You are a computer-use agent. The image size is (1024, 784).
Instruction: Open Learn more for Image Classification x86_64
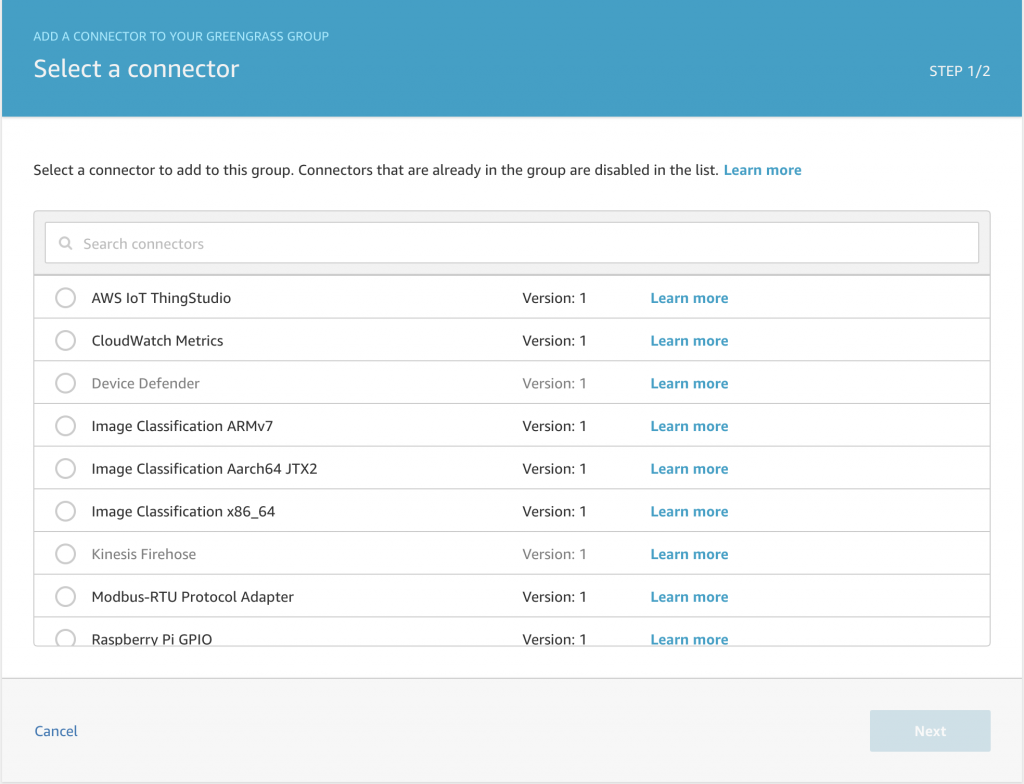tap(689, 512)
